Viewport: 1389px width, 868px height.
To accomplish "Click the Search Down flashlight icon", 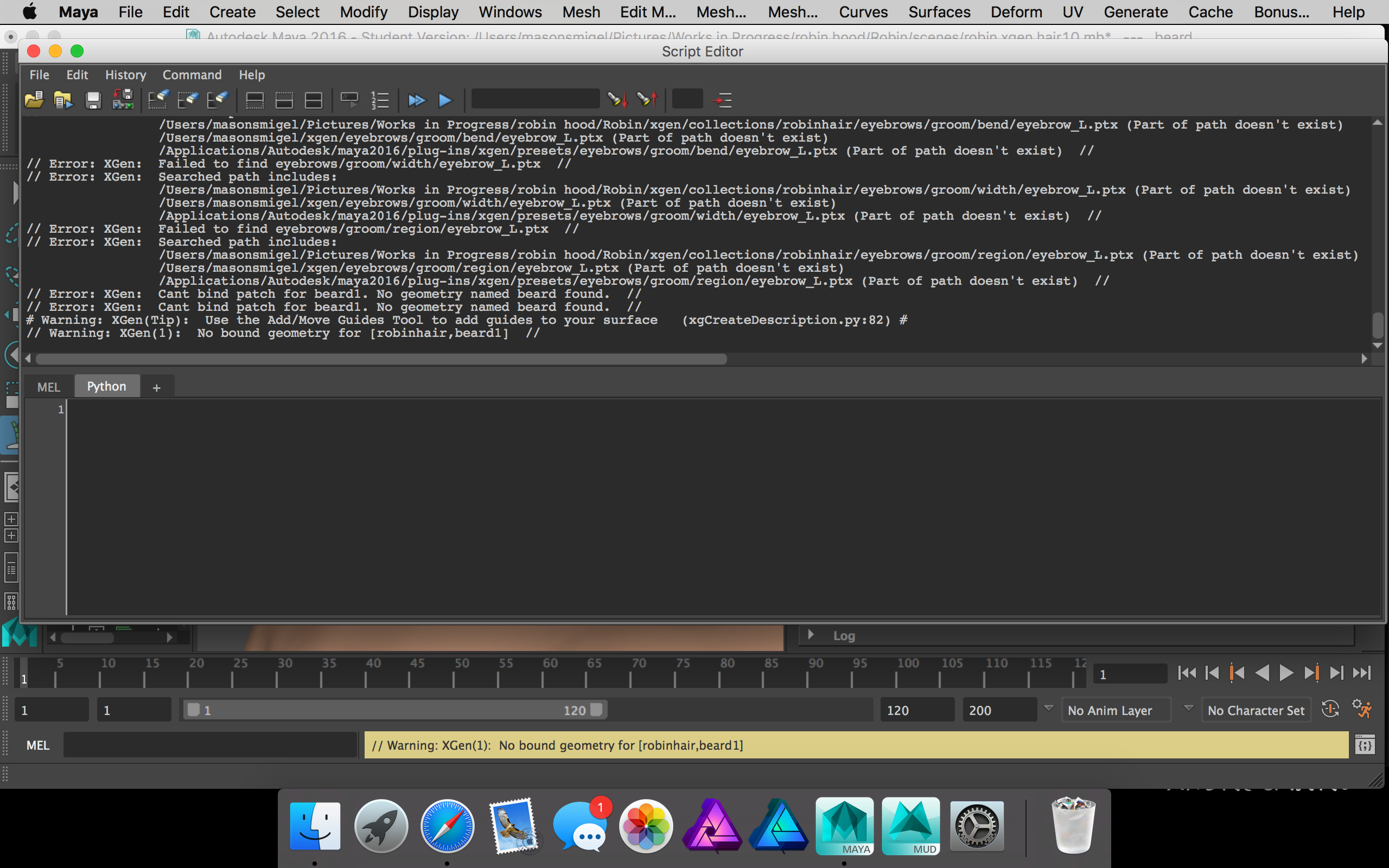I will [x=617, y=100].
